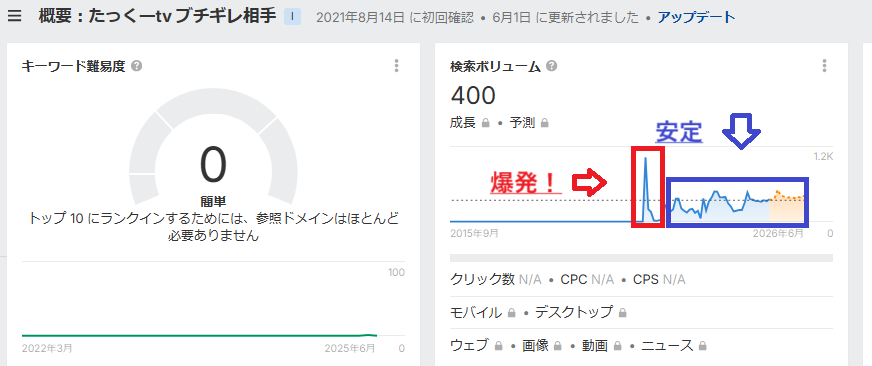Viewport: 872px width, 366px height.
Task: Click the blue I intent badge
Action: point(293,17)
